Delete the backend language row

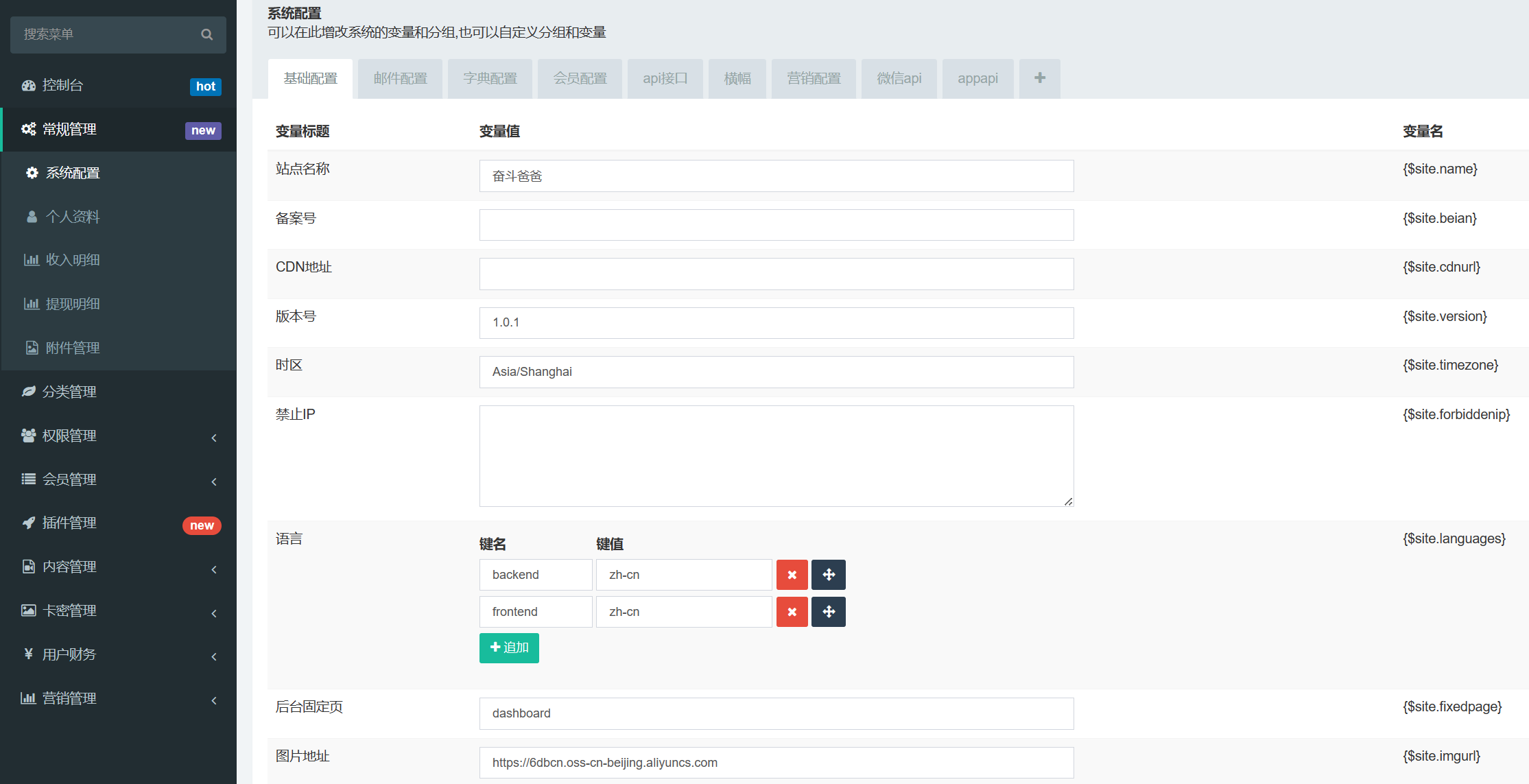[792, 575]
